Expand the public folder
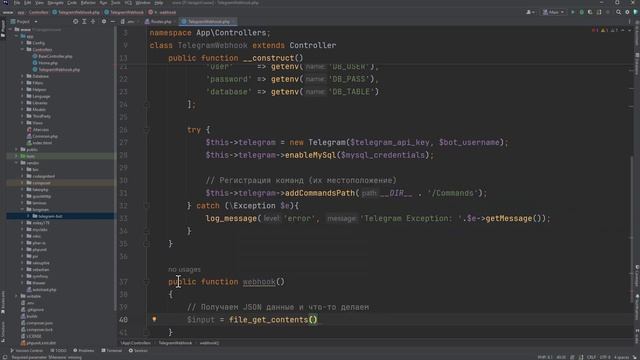This screenshot has height=360, width=640. point(17,149)
